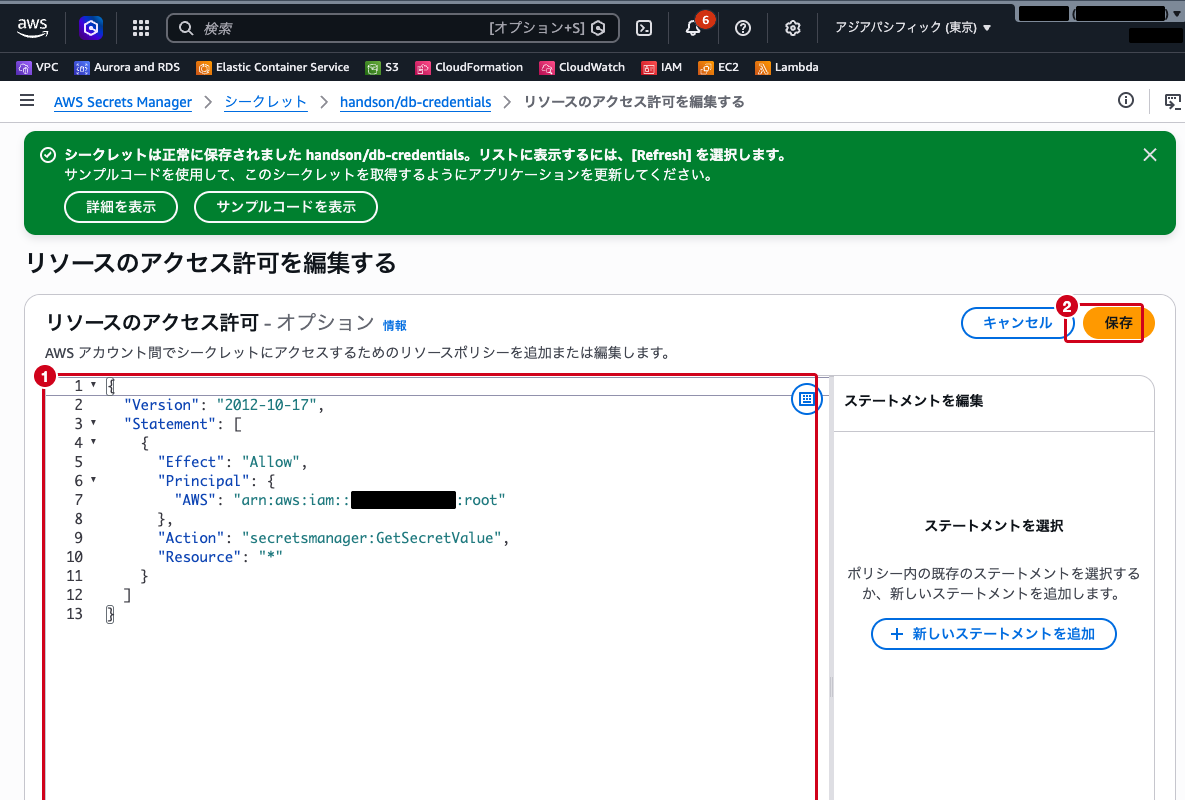Click the "Version" line in the editor
1185x800 pixels.
click(x=224, y=405)
